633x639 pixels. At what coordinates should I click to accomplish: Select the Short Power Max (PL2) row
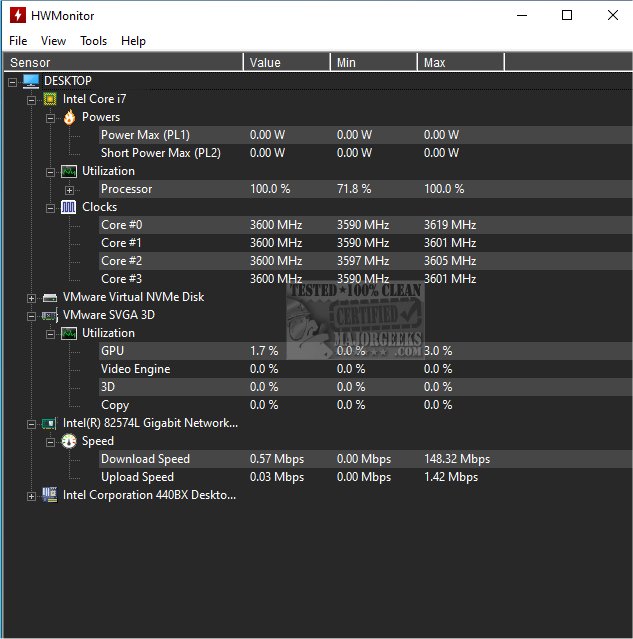365,153
